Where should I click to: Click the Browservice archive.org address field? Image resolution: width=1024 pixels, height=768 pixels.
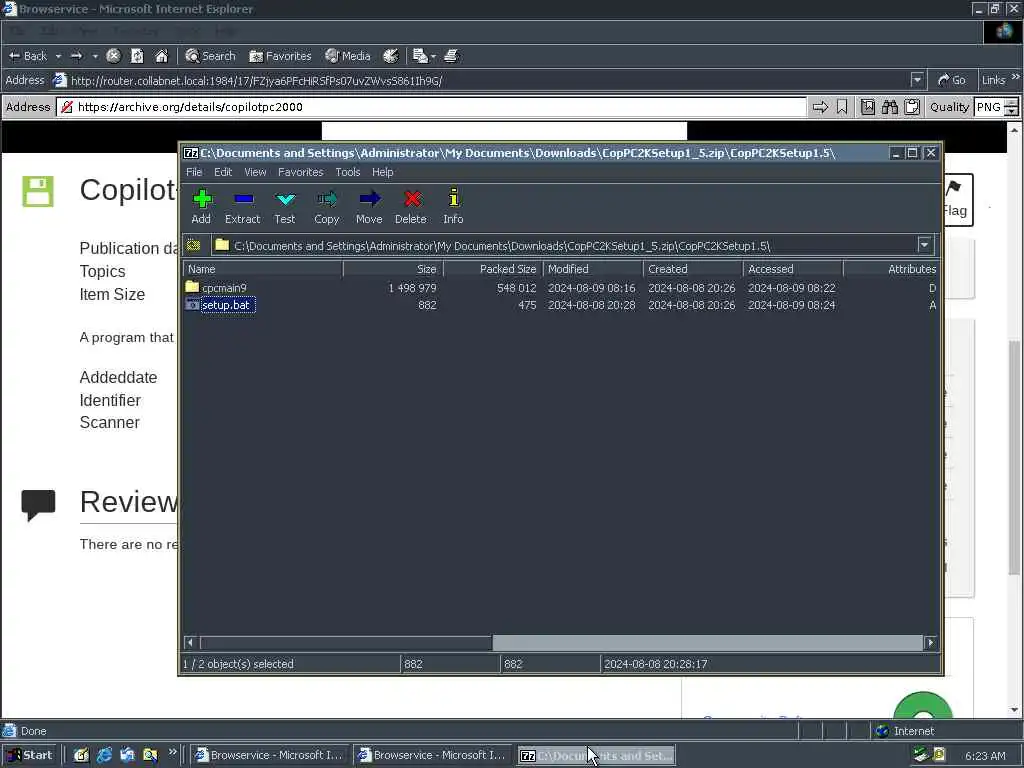point(431,107)
